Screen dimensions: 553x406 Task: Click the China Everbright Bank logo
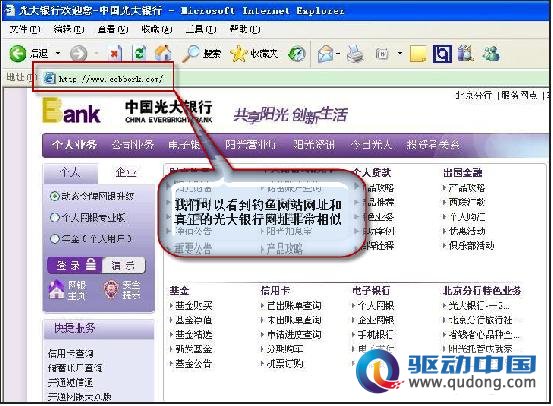[x=169, y=111]
